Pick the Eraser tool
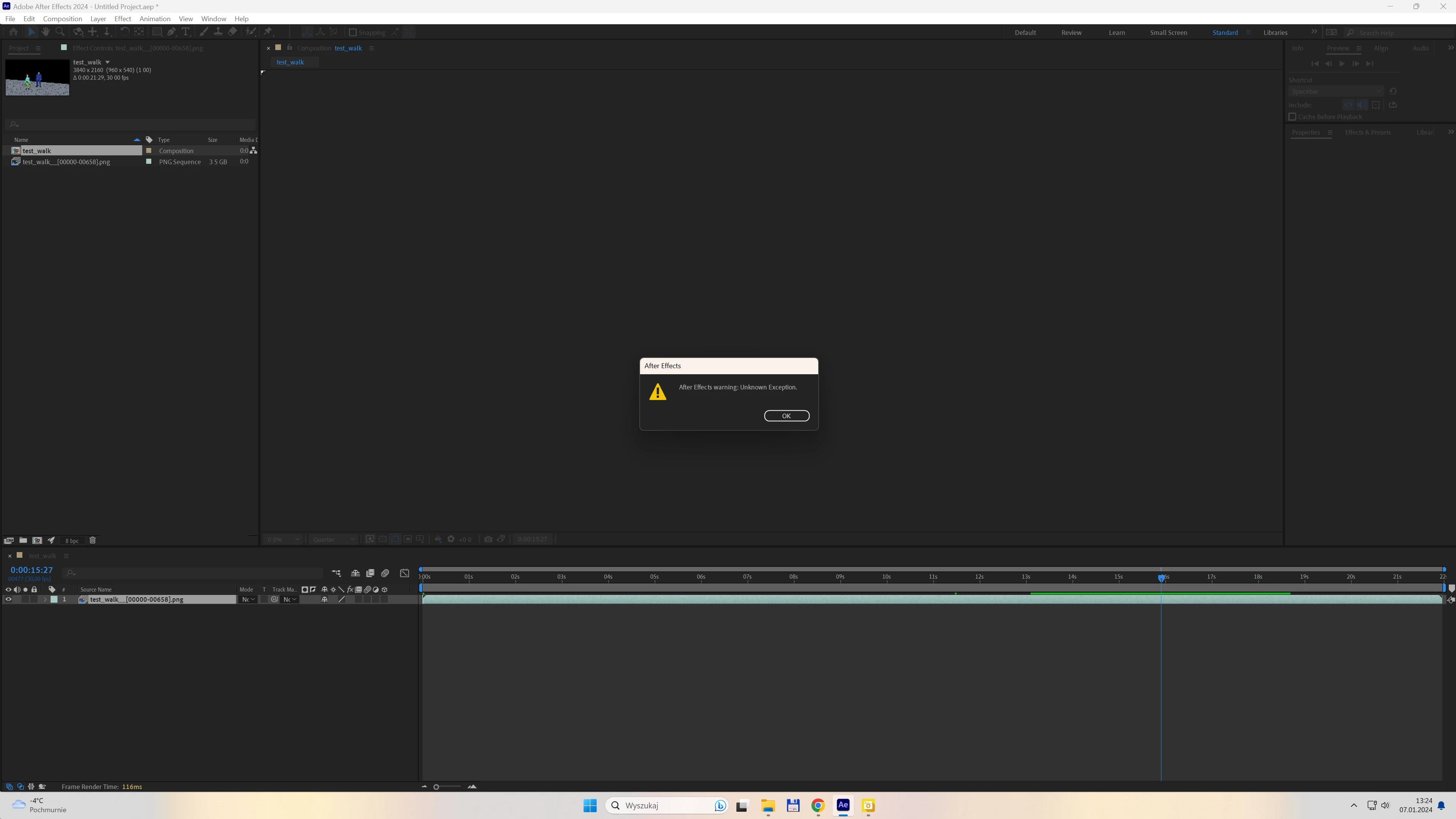 232,32
